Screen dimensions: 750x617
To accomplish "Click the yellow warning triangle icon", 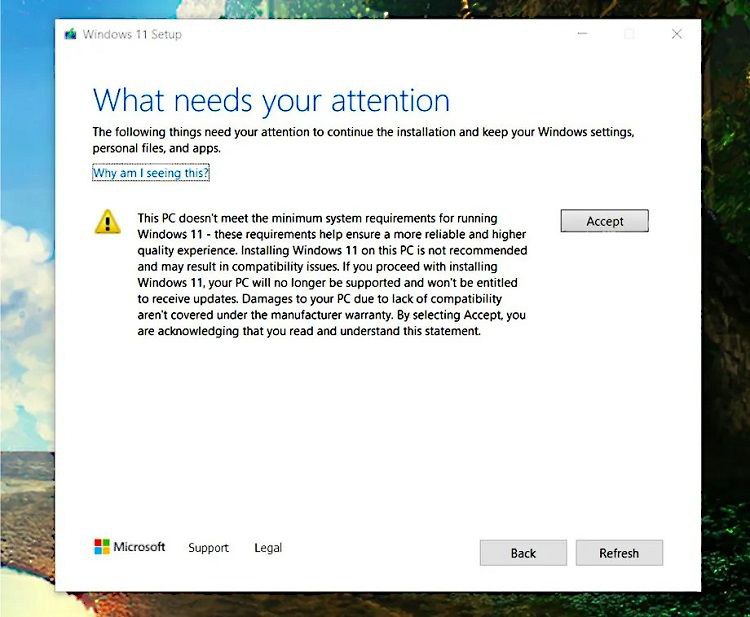I will (108, 222).
